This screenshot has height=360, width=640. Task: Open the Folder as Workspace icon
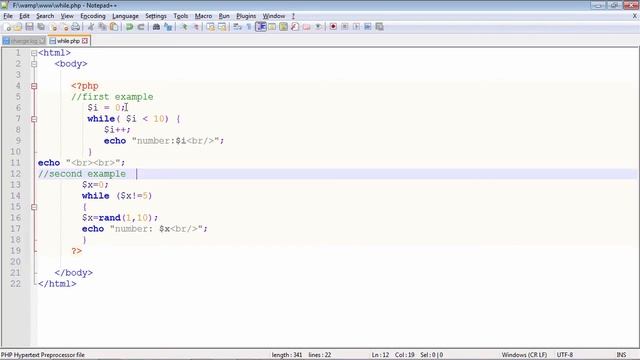point(306,27)
